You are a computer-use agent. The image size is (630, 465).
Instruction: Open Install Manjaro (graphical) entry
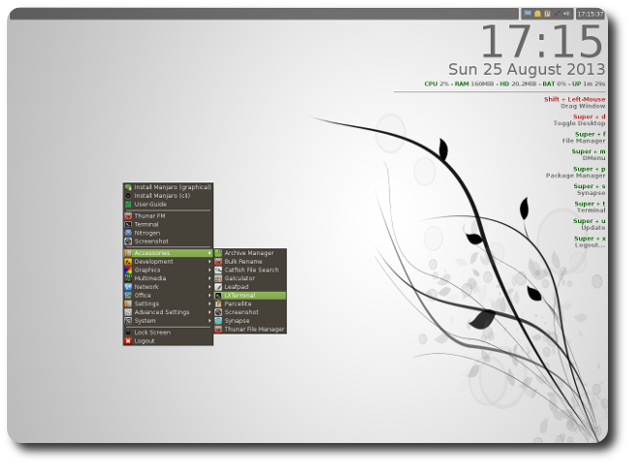coord(172,187)
